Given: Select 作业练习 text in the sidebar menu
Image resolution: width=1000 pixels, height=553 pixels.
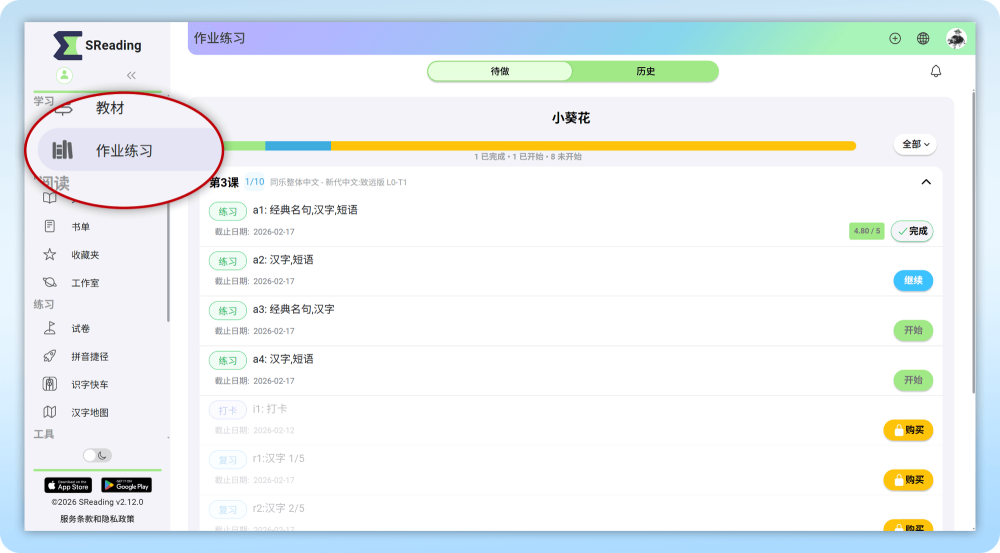Looking at the screenshot, I should pyautogui.click(x=124, y=151).
